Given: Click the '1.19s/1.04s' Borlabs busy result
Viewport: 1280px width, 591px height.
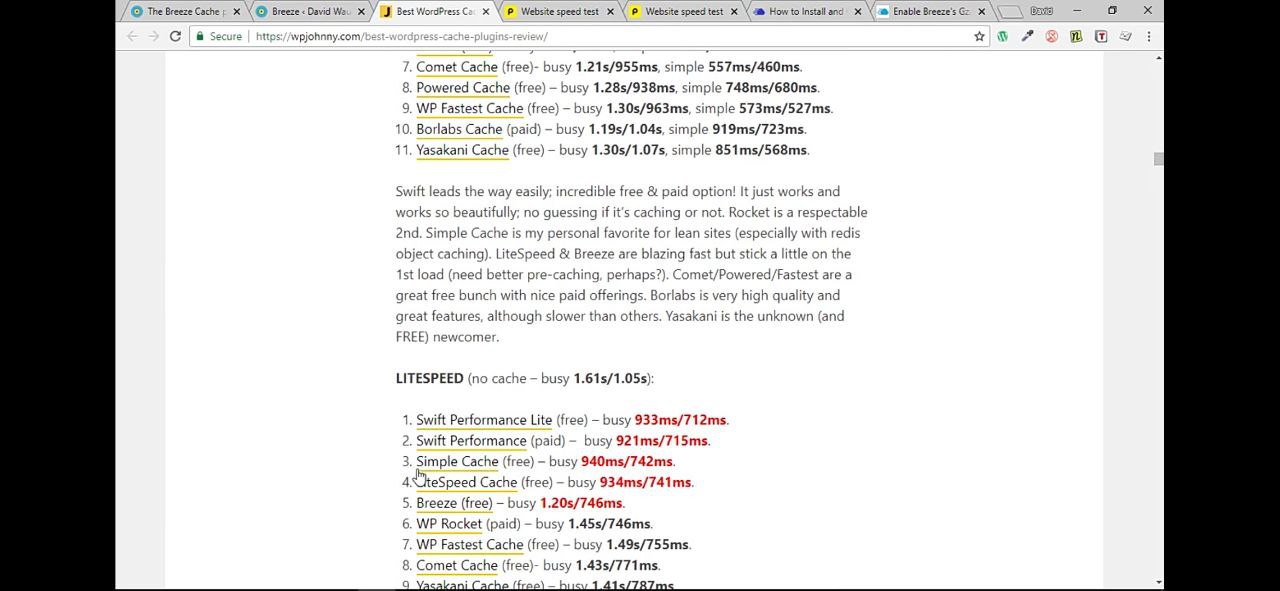Looking at the screenshot, I should tap(625, 129).
